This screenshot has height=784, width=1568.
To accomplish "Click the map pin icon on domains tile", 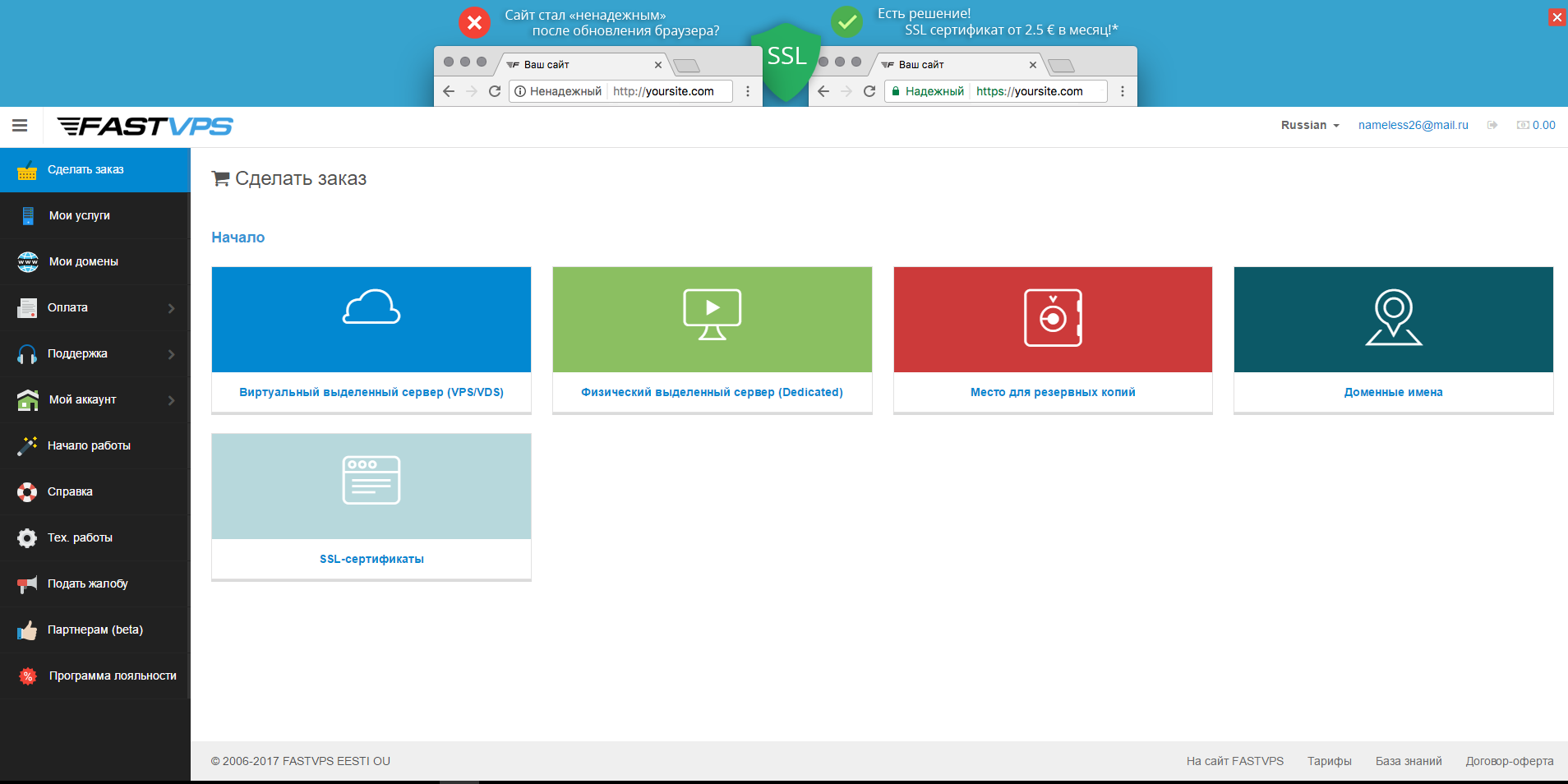I will [x=1394, y=317].
